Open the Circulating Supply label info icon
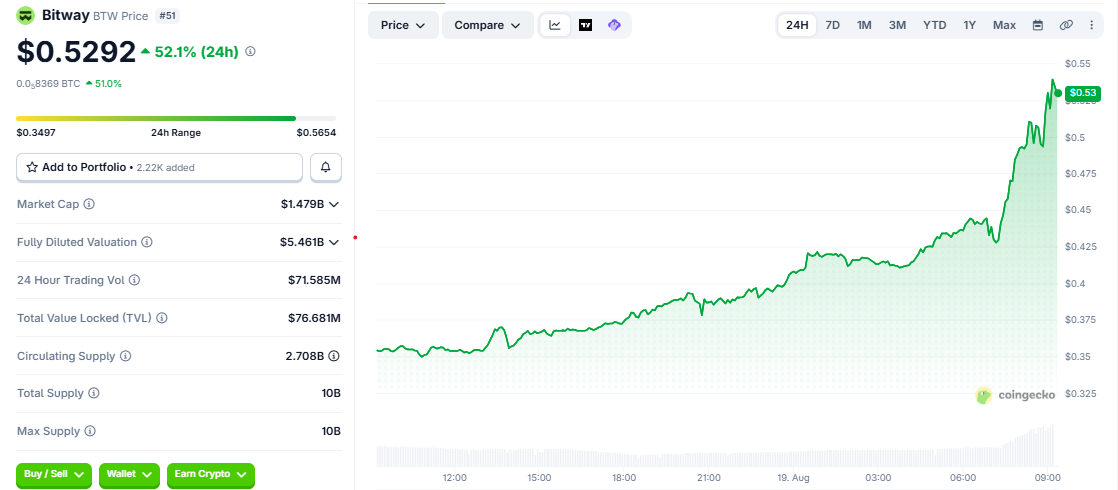 click(125, 356)
